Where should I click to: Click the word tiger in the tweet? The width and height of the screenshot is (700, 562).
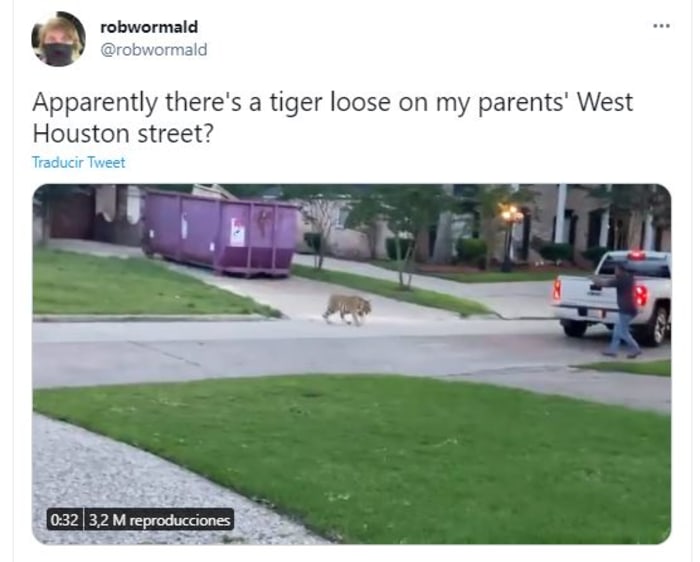296,103
